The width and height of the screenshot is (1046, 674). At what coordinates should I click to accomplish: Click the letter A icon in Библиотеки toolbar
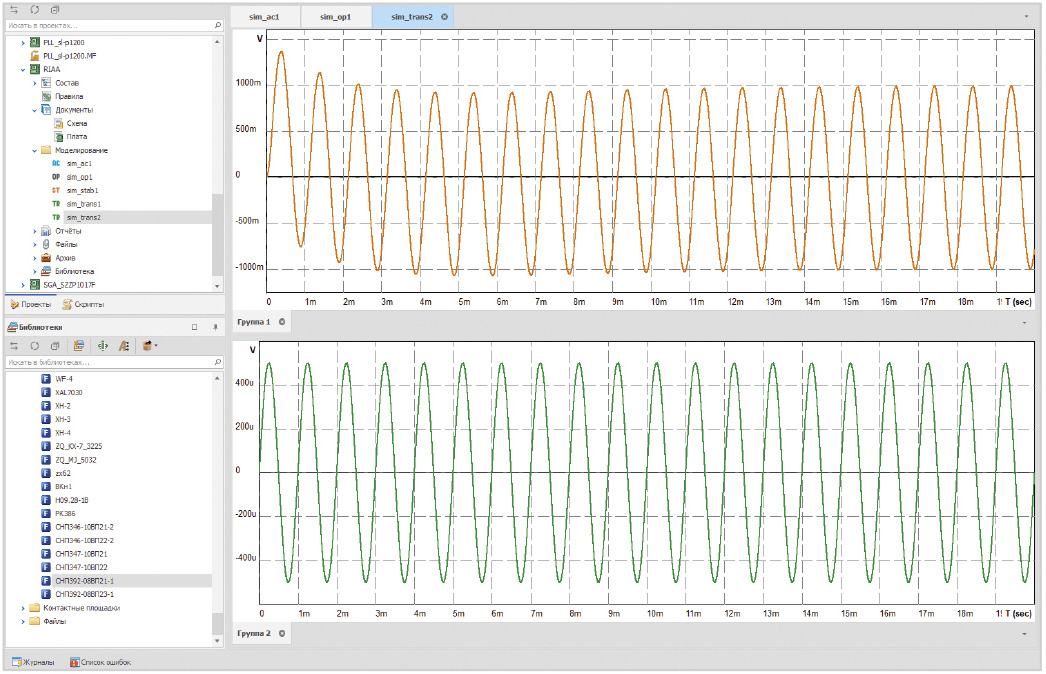tap(124, 345)
